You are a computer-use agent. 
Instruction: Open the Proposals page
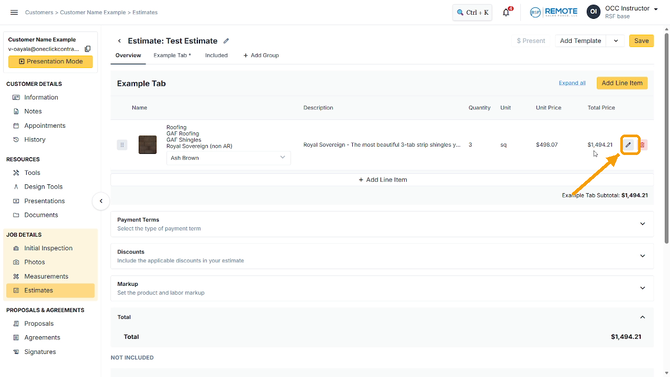point(39,324)
